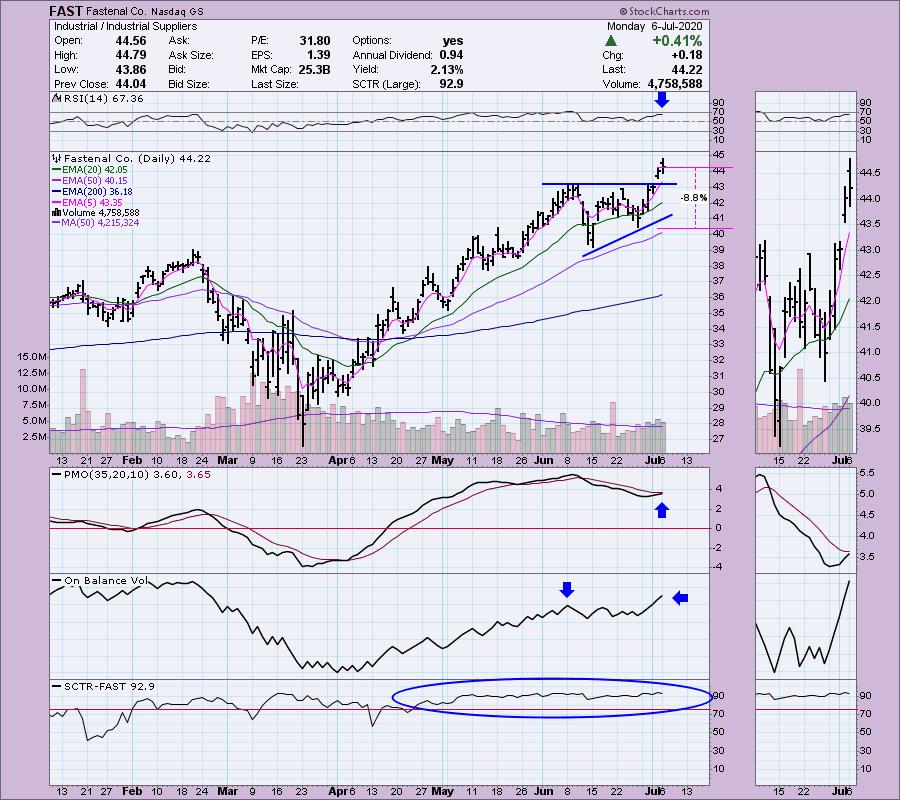Click the EPS value 1.39
Screen dimensions: 900x800
click(x=319, y=55)
